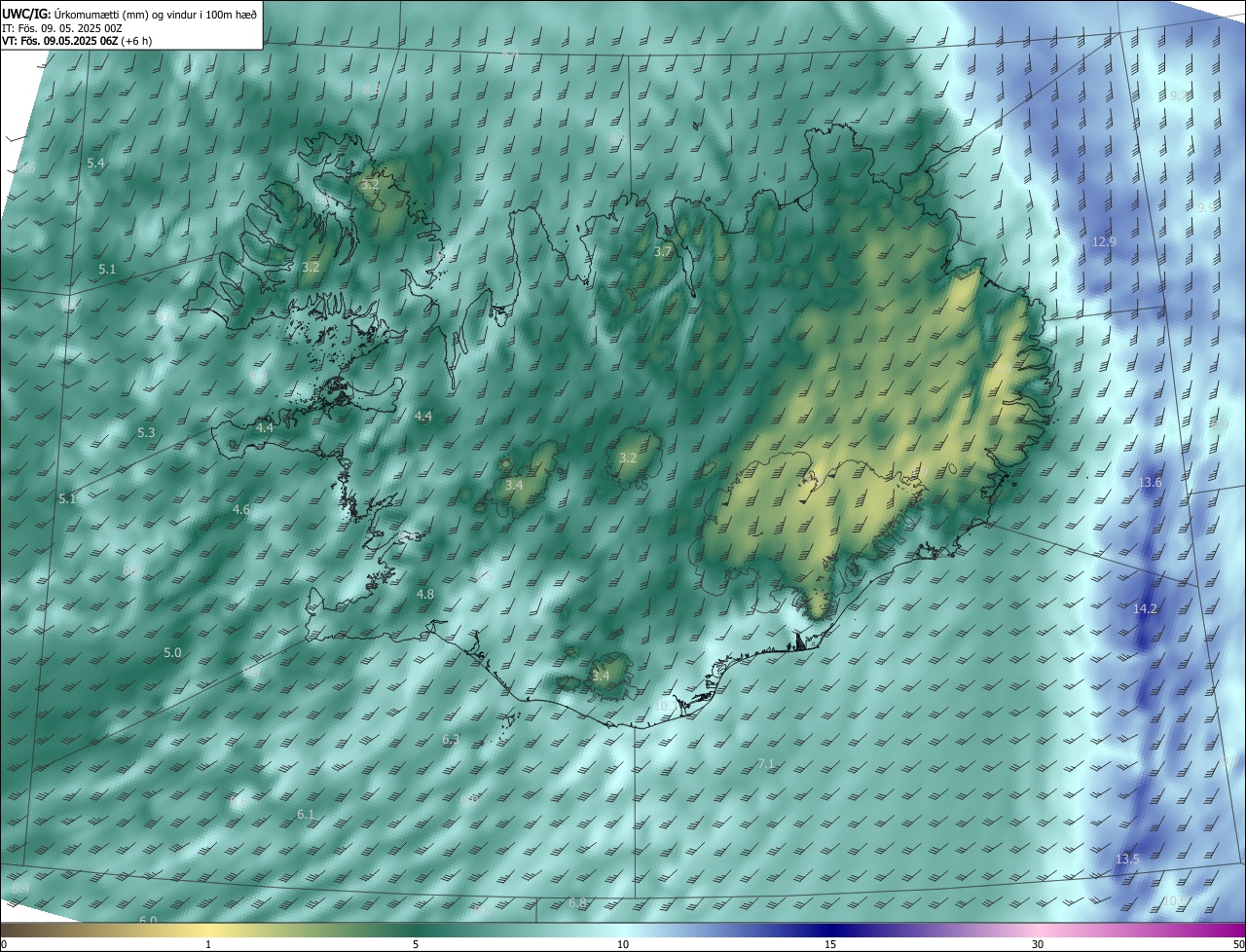Click the color scale label '30'
1246x952 pixels.
(1038, 944)
